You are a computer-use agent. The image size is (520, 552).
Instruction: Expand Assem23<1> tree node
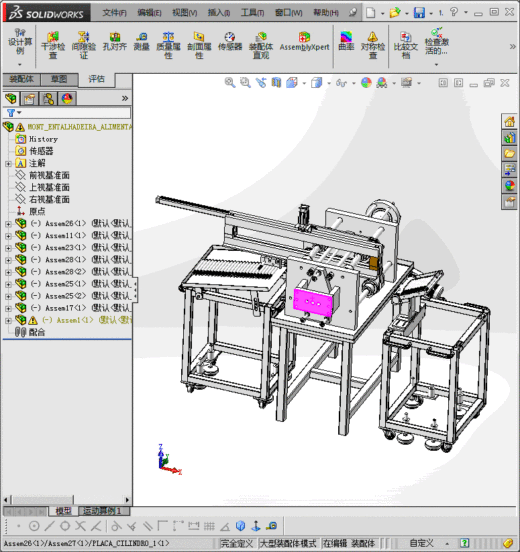point(8,248)
